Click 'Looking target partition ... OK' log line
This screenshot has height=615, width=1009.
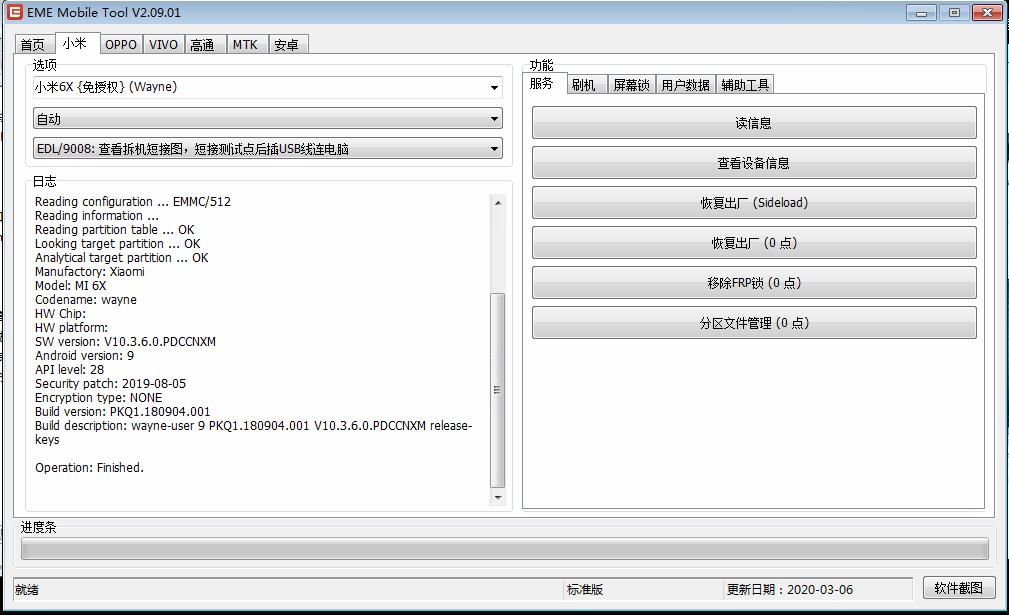tap(118, 244)
